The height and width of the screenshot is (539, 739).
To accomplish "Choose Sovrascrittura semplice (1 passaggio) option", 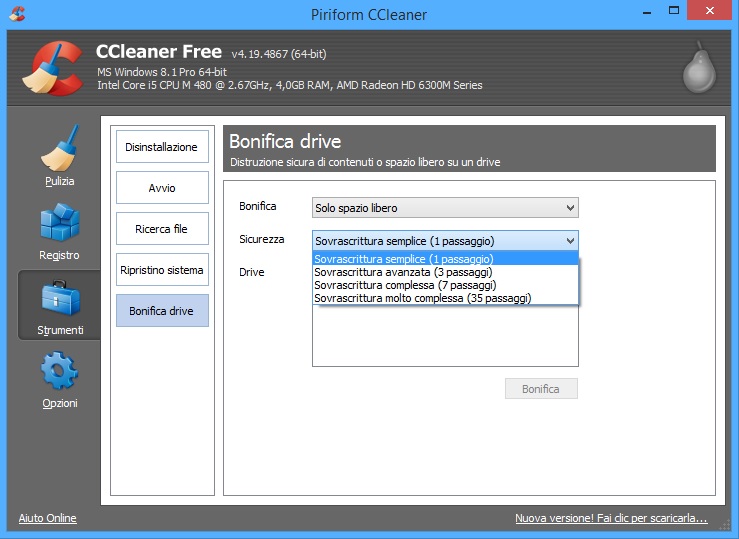I will 445,259.
